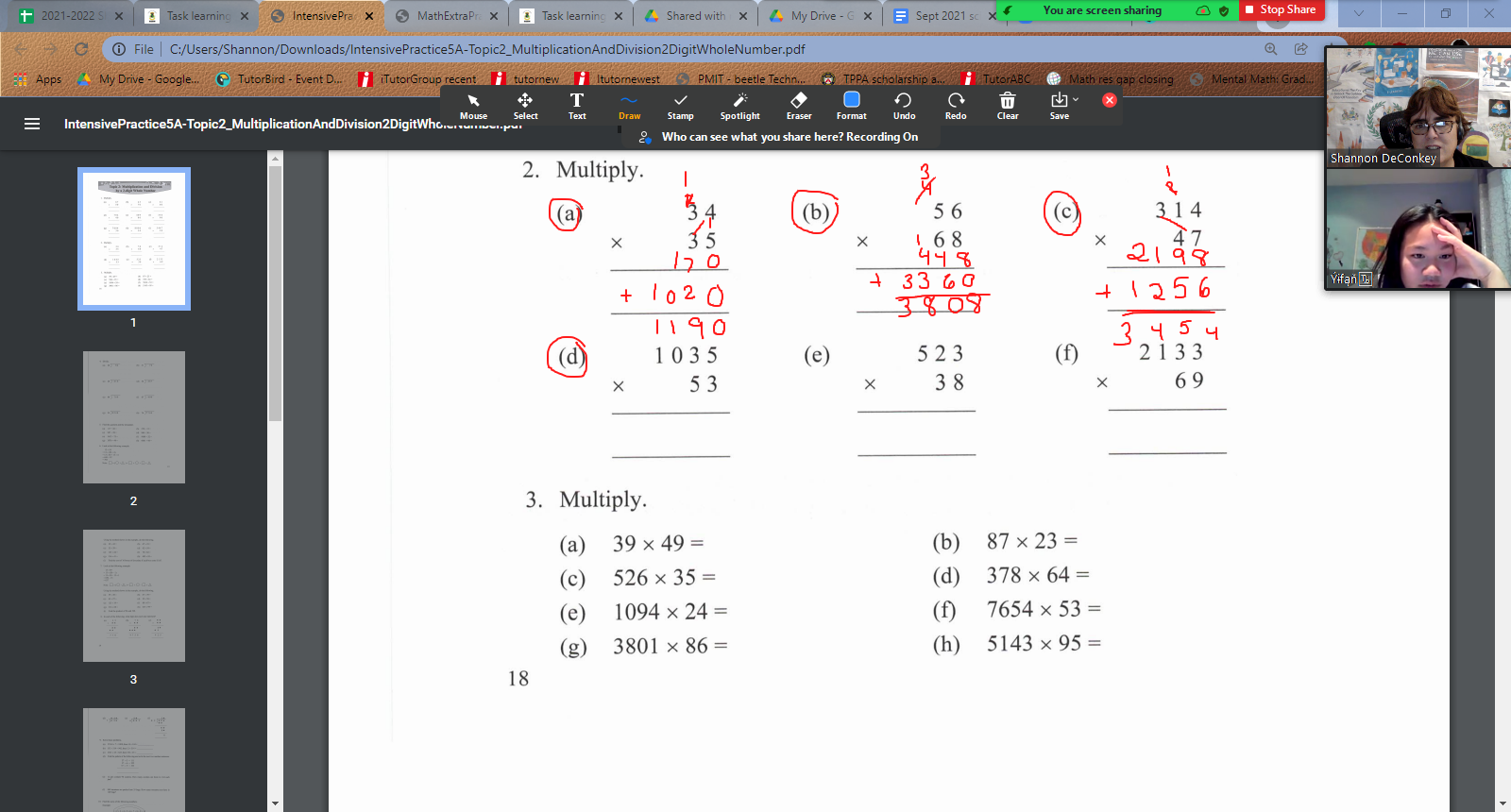Open TPPA scholarship bookmark
Viewport: 1511px width, 812px height.
(x=882, y=79)
